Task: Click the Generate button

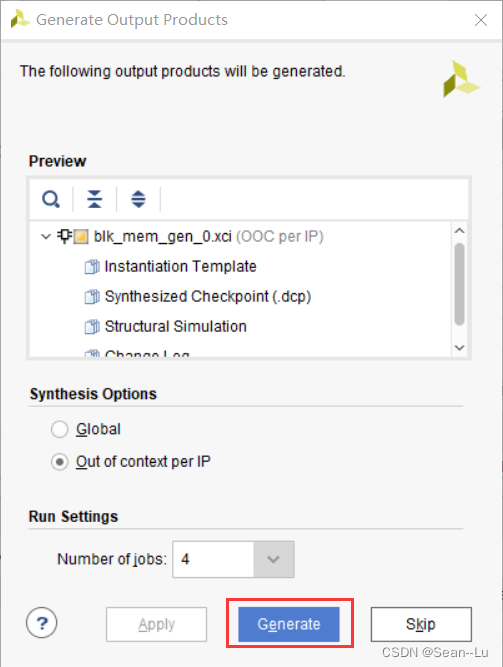Action: pos(289,624)
